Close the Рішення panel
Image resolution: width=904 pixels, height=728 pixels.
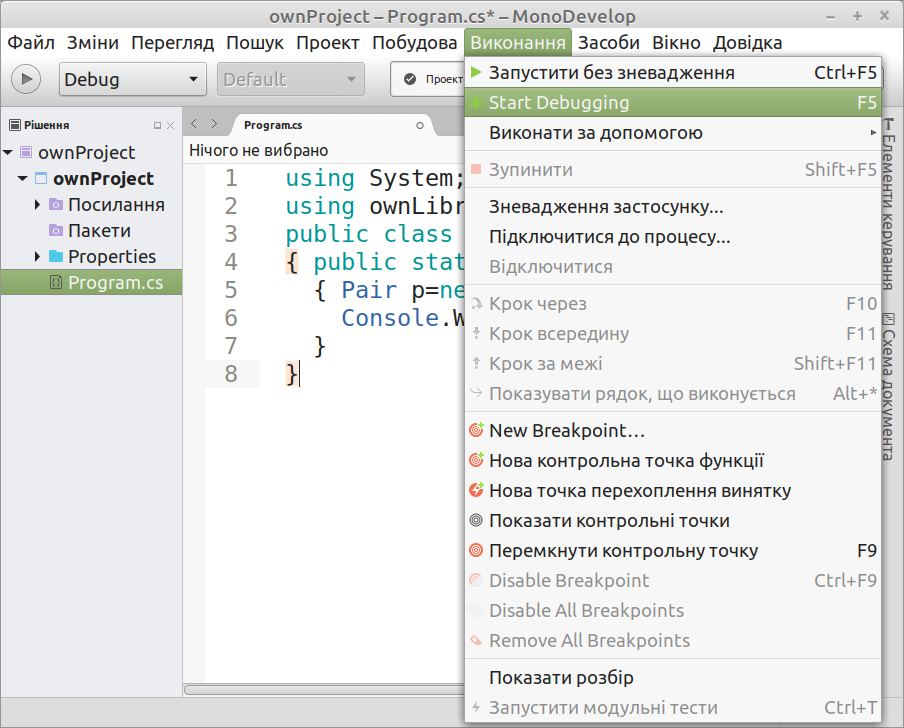(x=170, y=125)
